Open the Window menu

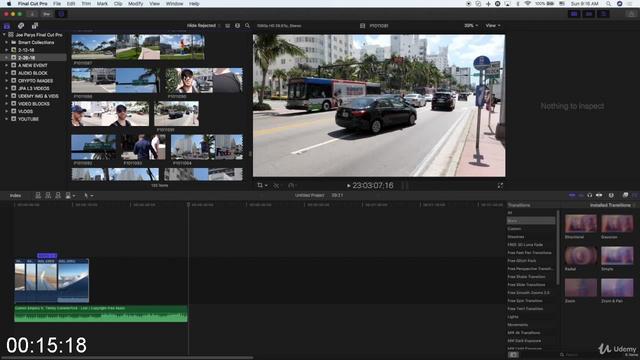[174, 4]
